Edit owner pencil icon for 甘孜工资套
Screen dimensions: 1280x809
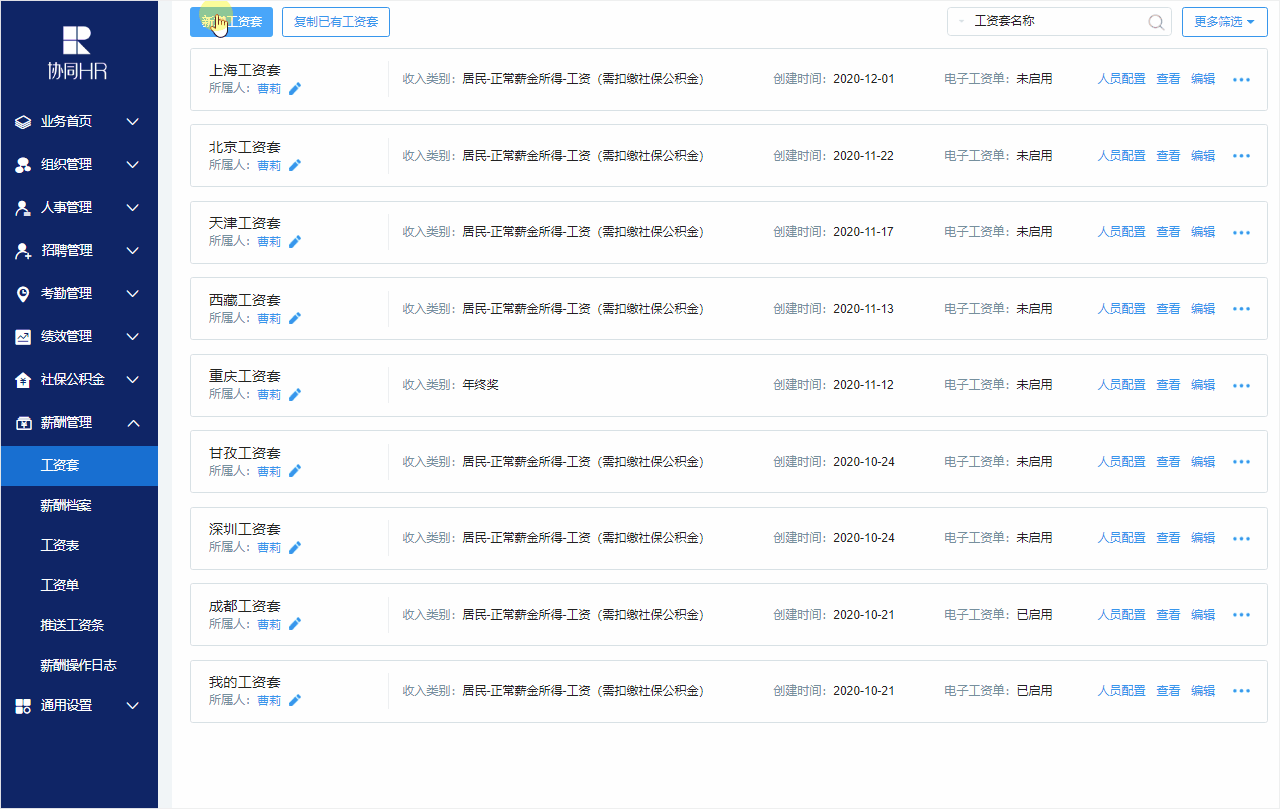tap(294, 471)
